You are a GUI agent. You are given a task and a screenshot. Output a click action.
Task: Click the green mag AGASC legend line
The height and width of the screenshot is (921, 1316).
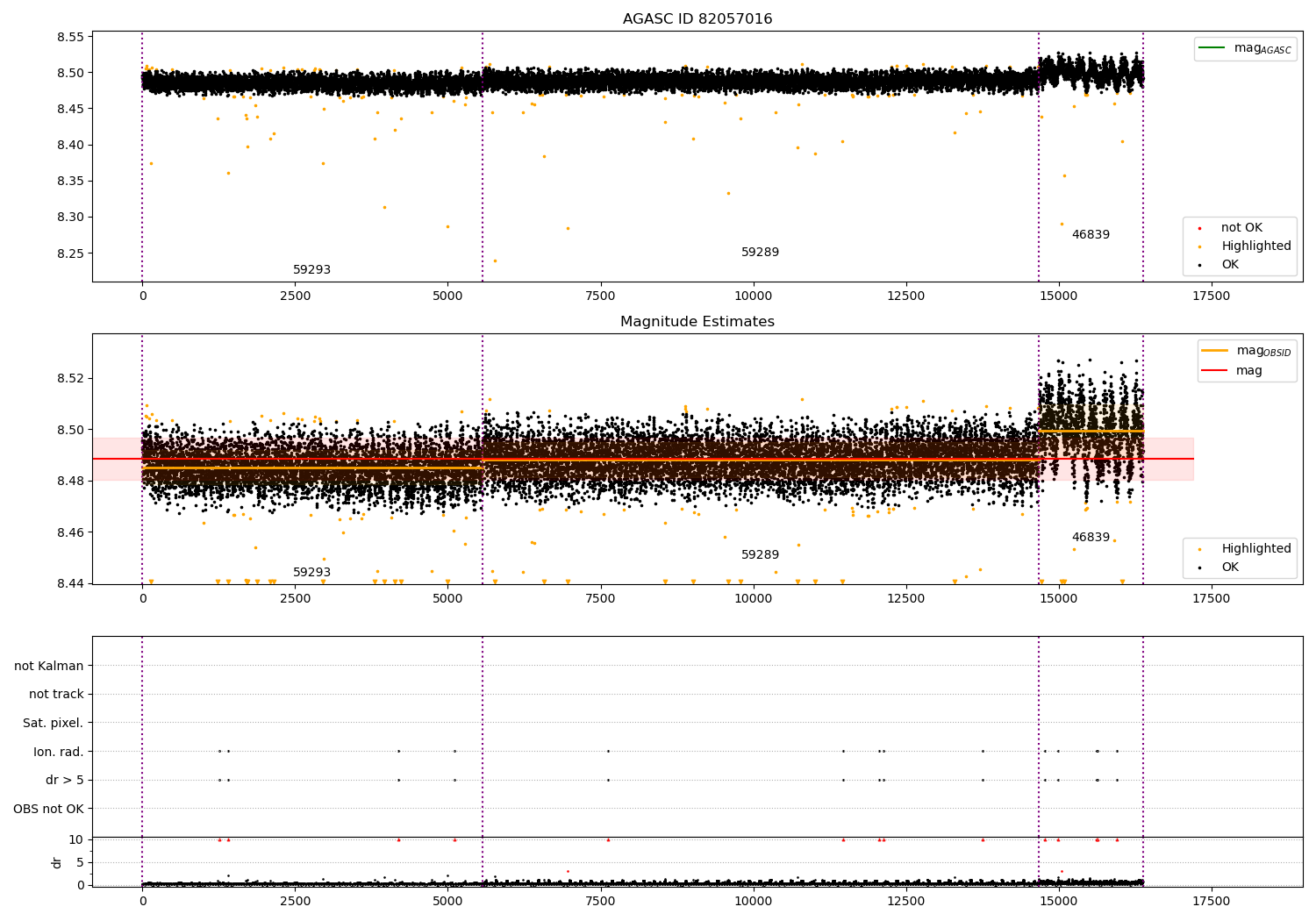pos(1213,48)
